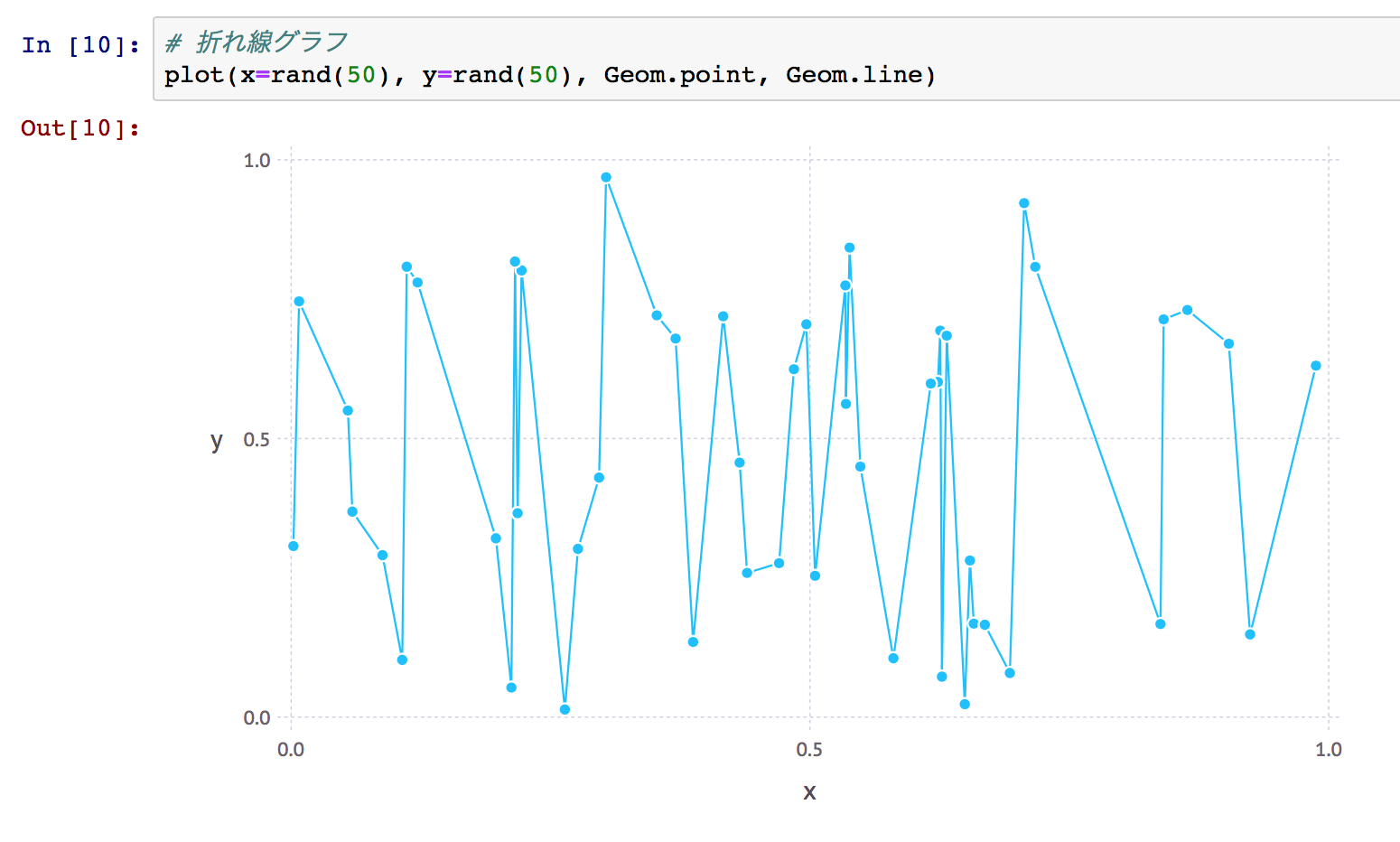Click the highest data point near y=1.0
The image size is (1400, 842).
pos(606,178)
